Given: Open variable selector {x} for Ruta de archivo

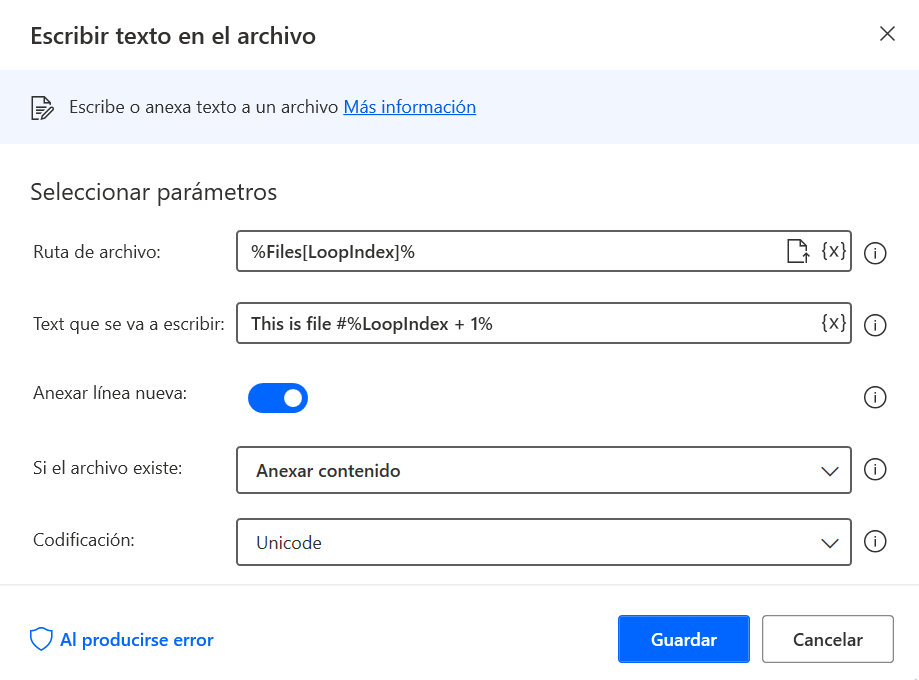Looking at the screenshot, I should [831, 252].
